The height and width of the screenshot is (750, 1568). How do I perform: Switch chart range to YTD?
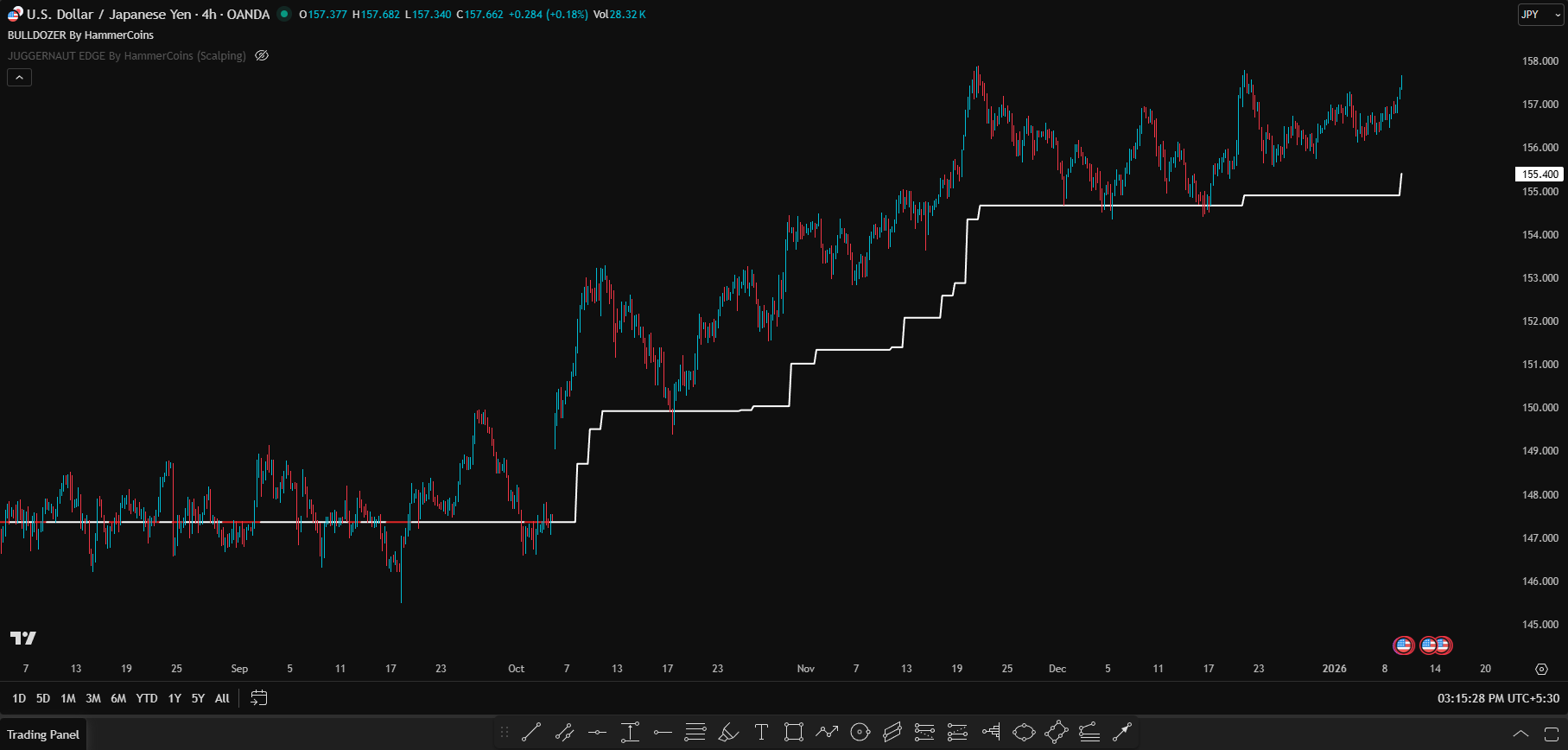click(x=147, y=698)
